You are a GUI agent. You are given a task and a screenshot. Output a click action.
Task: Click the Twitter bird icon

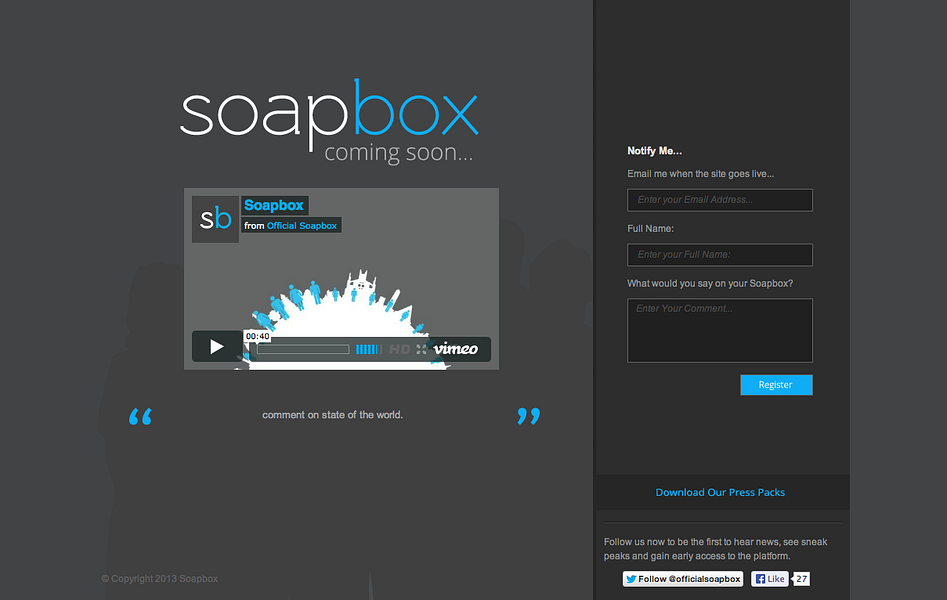tap(631, 579)
